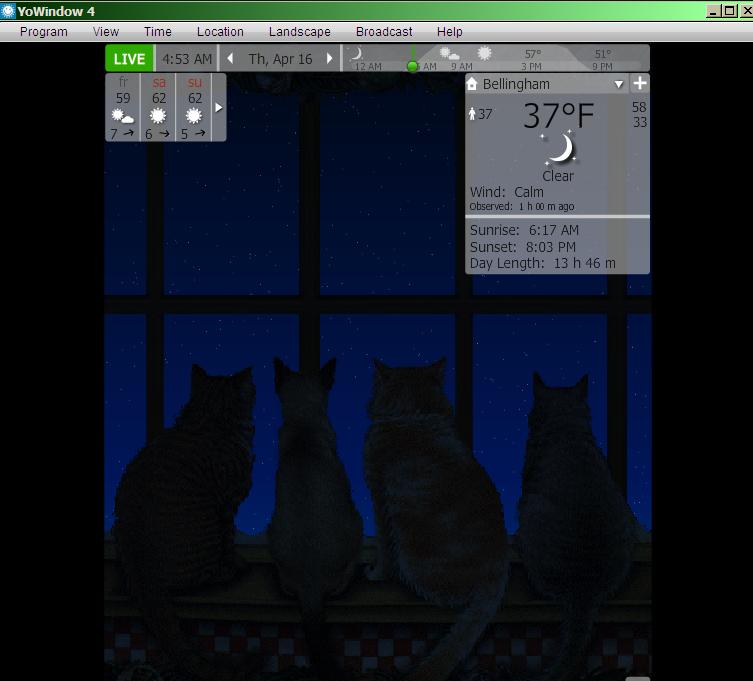Click Friday partly cloudy weather icon
Viewport: 753px width, 681px height.
122,116
